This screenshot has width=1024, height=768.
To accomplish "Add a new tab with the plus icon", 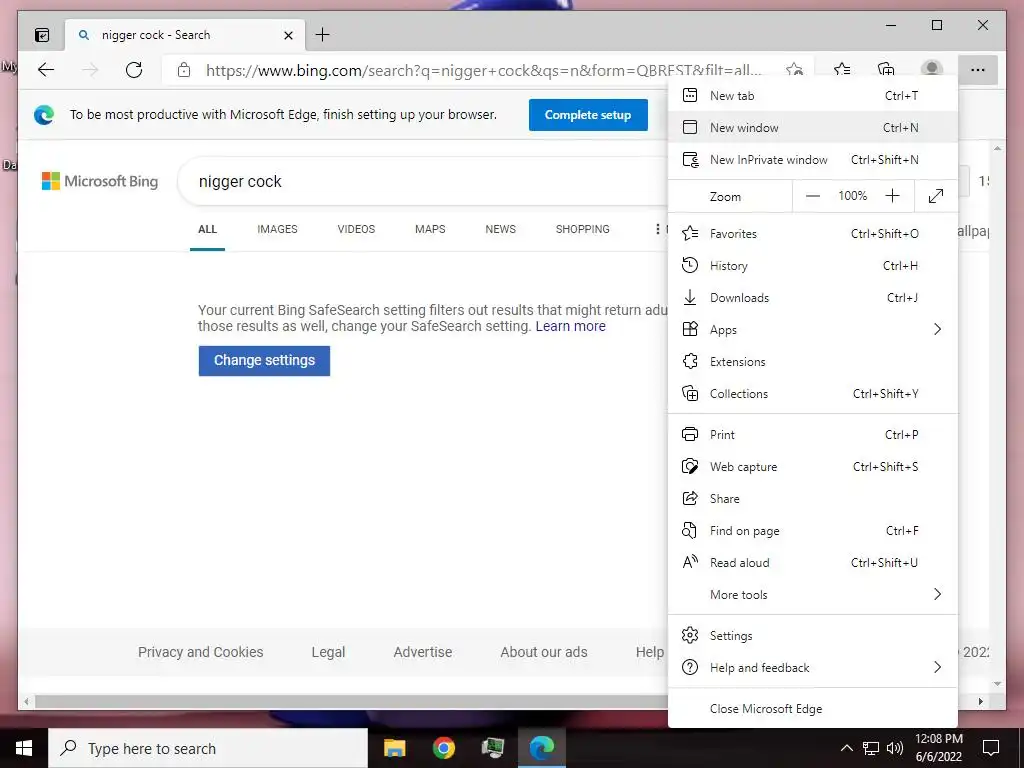I will [x=323, y=35].
